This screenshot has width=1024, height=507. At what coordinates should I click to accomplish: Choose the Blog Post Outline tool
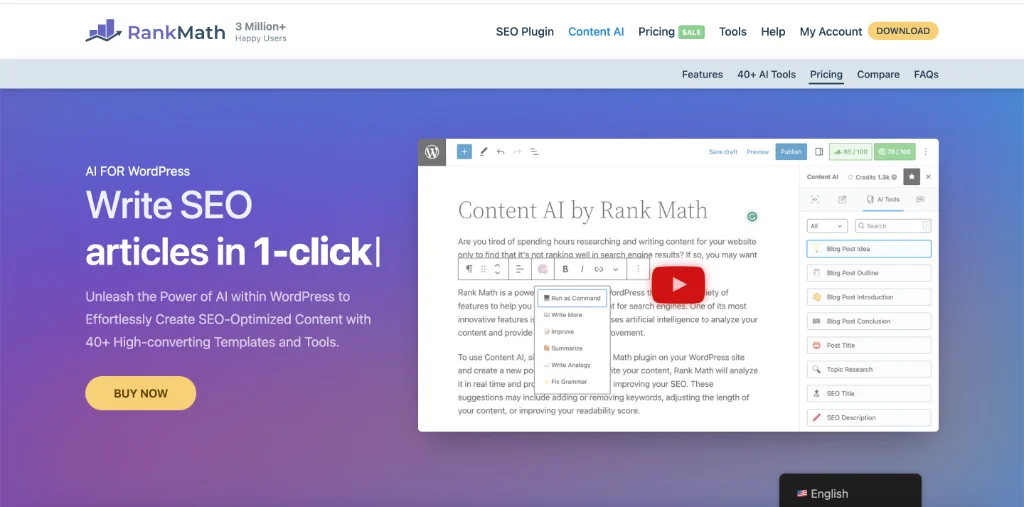(869, 273)
